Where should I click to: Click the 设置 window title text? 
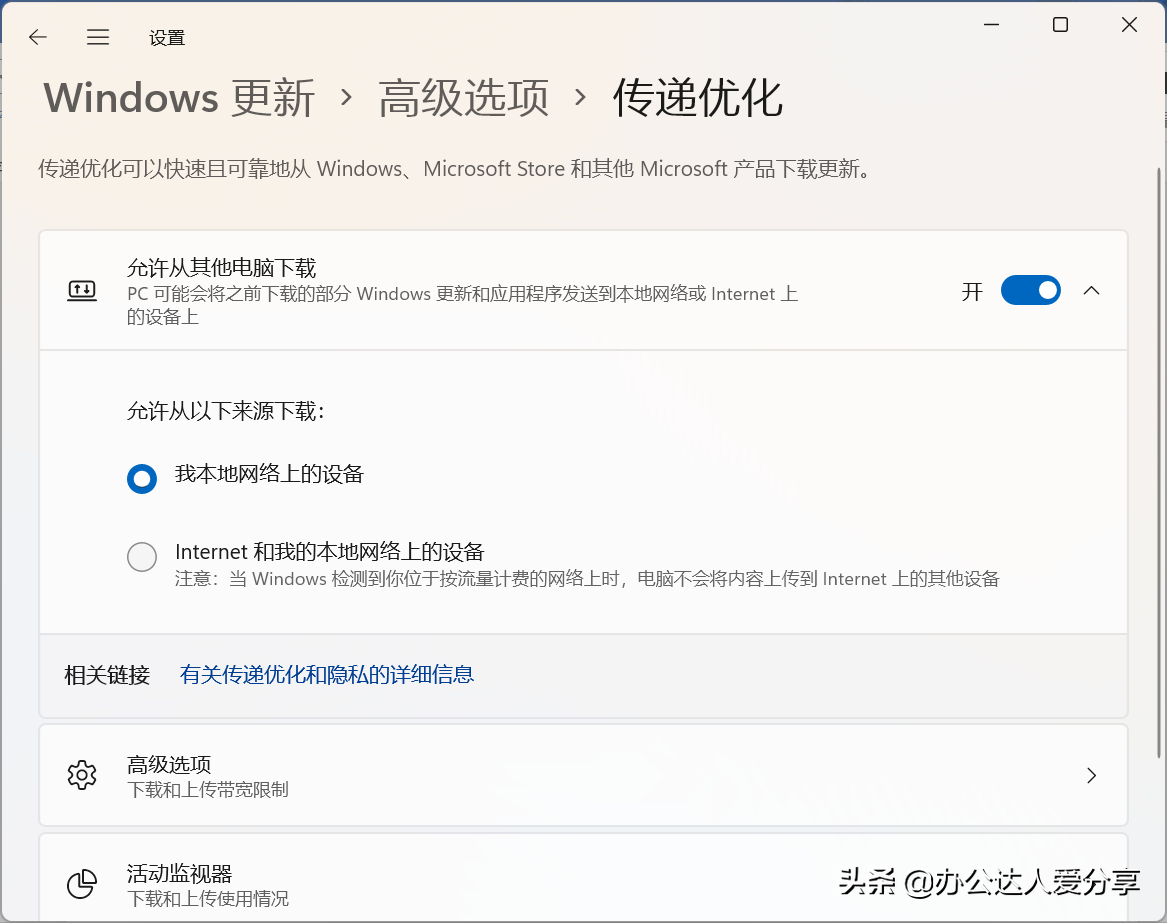coord(167,38)
